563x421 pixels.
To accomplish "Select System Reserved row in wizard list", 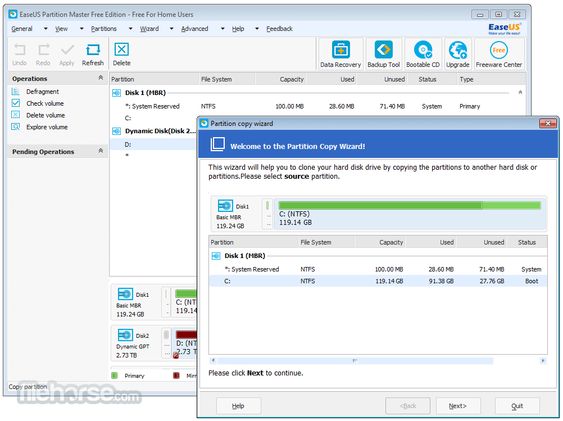I will click(x=378, y=269).
